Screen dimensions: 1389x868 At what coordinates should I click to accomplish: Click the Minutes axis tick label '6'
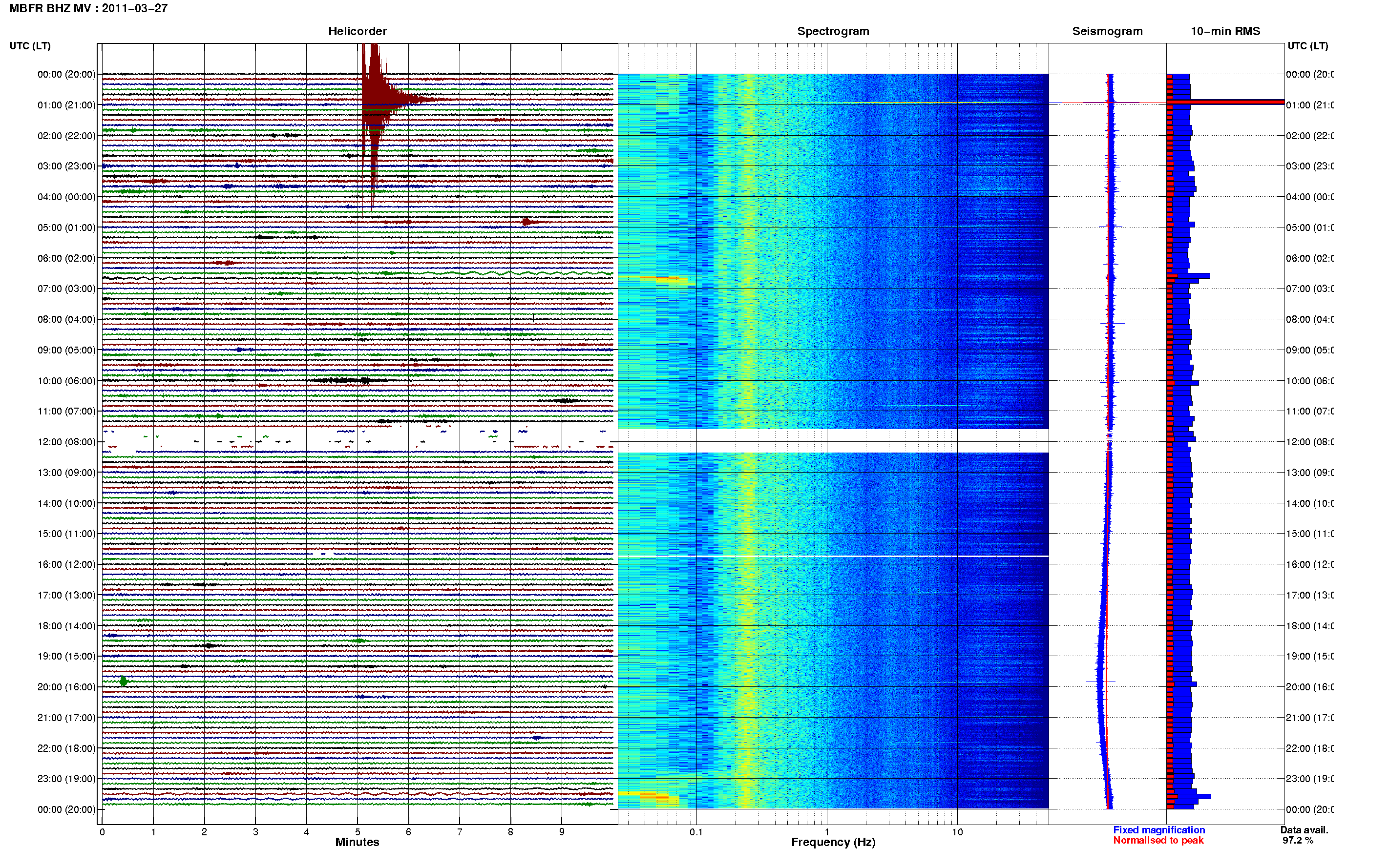[408, 831]
